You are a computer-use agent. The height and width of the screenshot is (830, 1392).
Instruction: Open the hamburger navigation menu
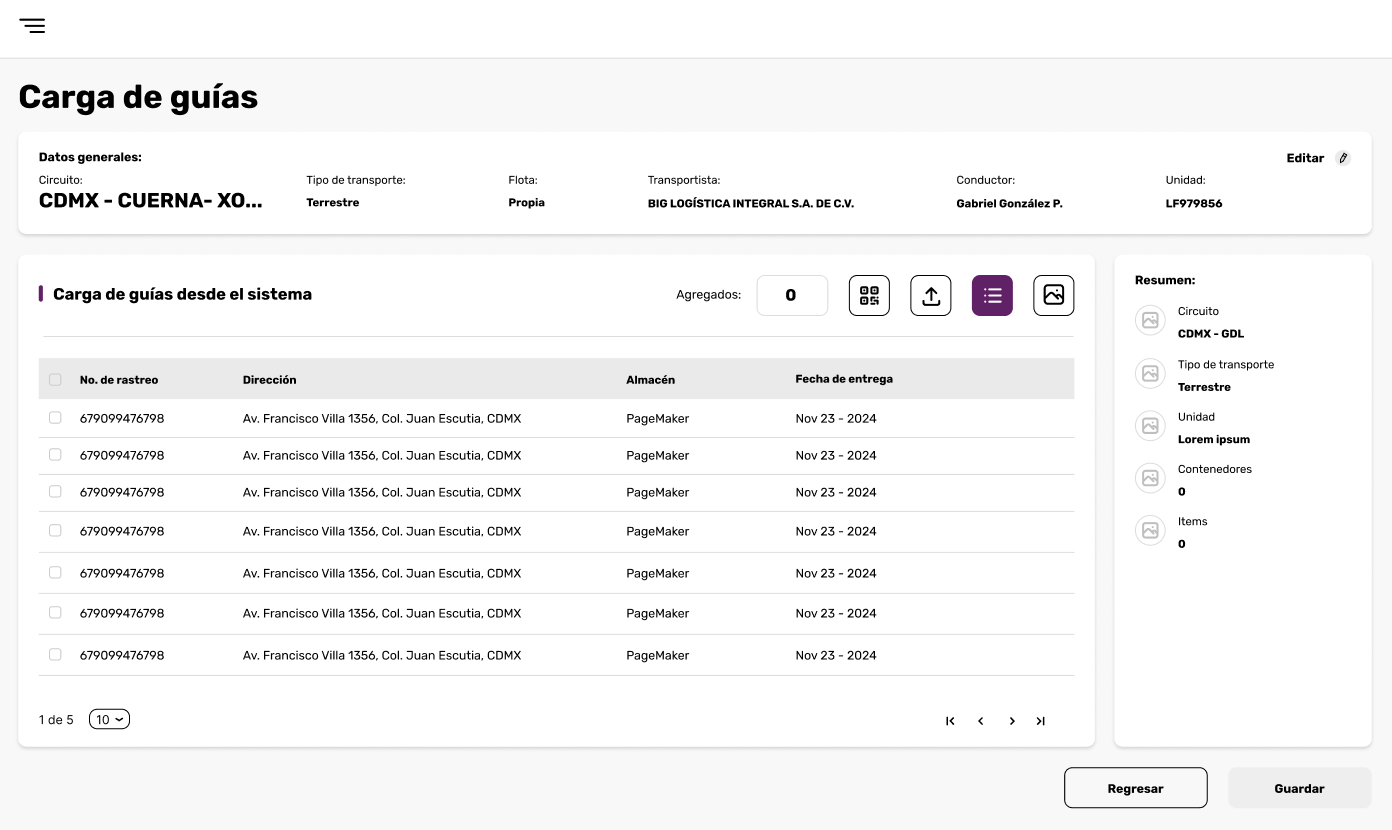pyautogui.click(x=32, y=26)
